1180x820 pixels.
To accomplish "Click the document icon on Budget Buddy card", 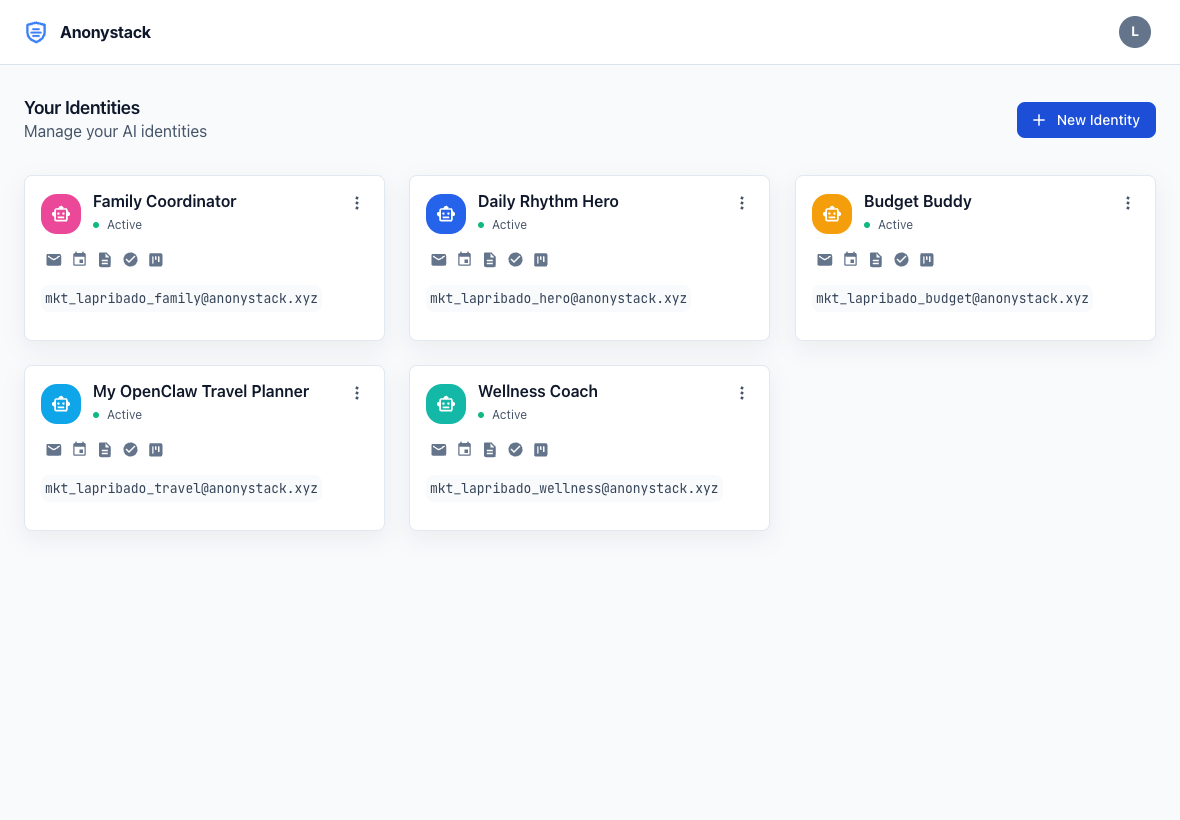I will 876,260.
